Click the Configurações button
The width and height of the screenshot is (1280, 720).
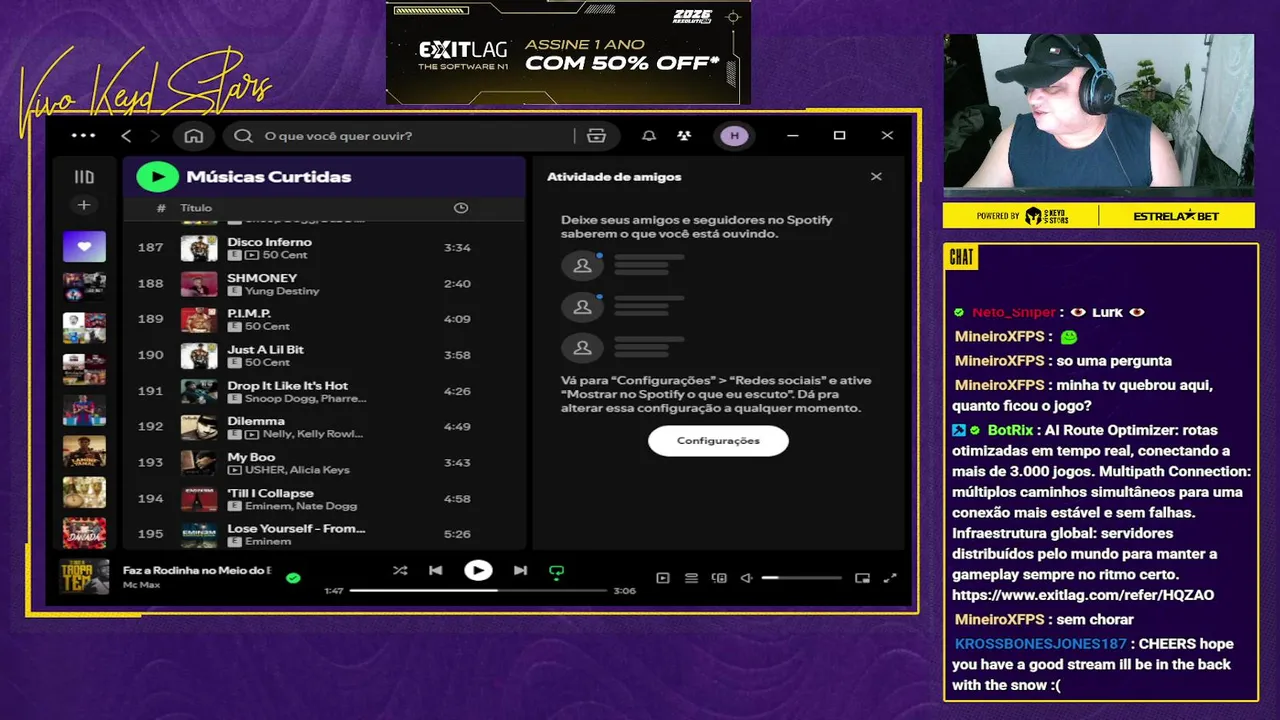(718, 441)
